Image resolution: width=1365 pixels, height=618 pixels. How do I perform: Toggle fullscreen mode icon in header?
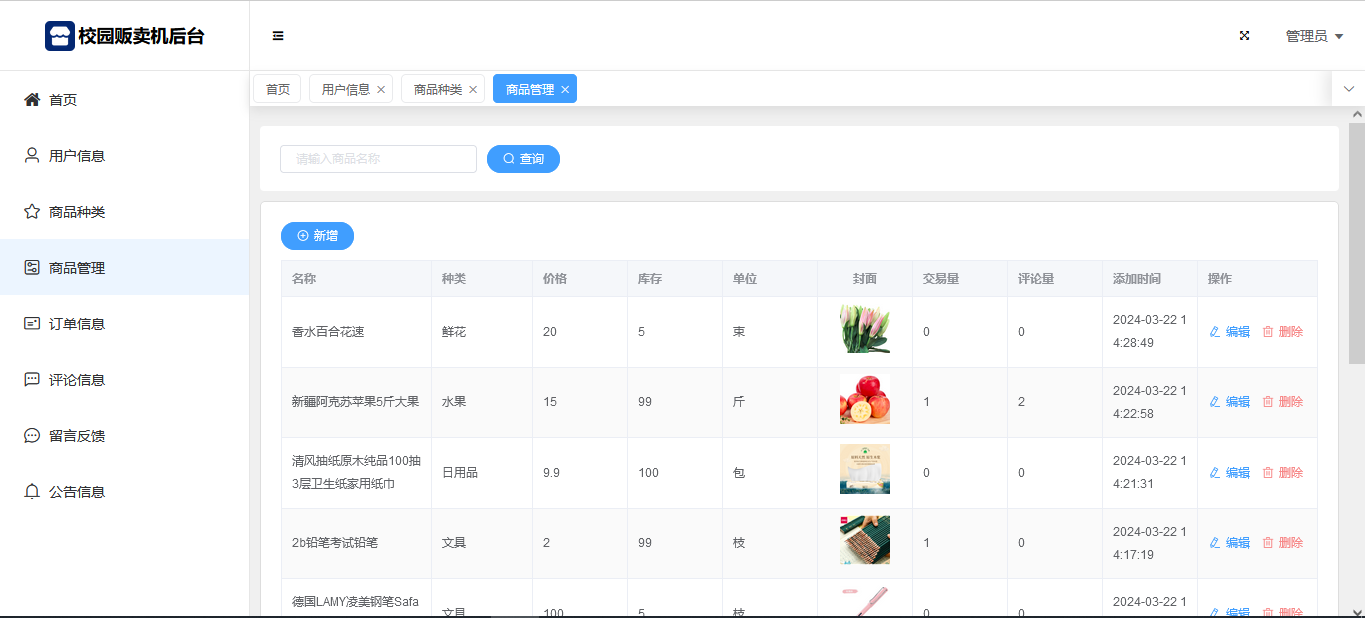tap(1245, 36)
